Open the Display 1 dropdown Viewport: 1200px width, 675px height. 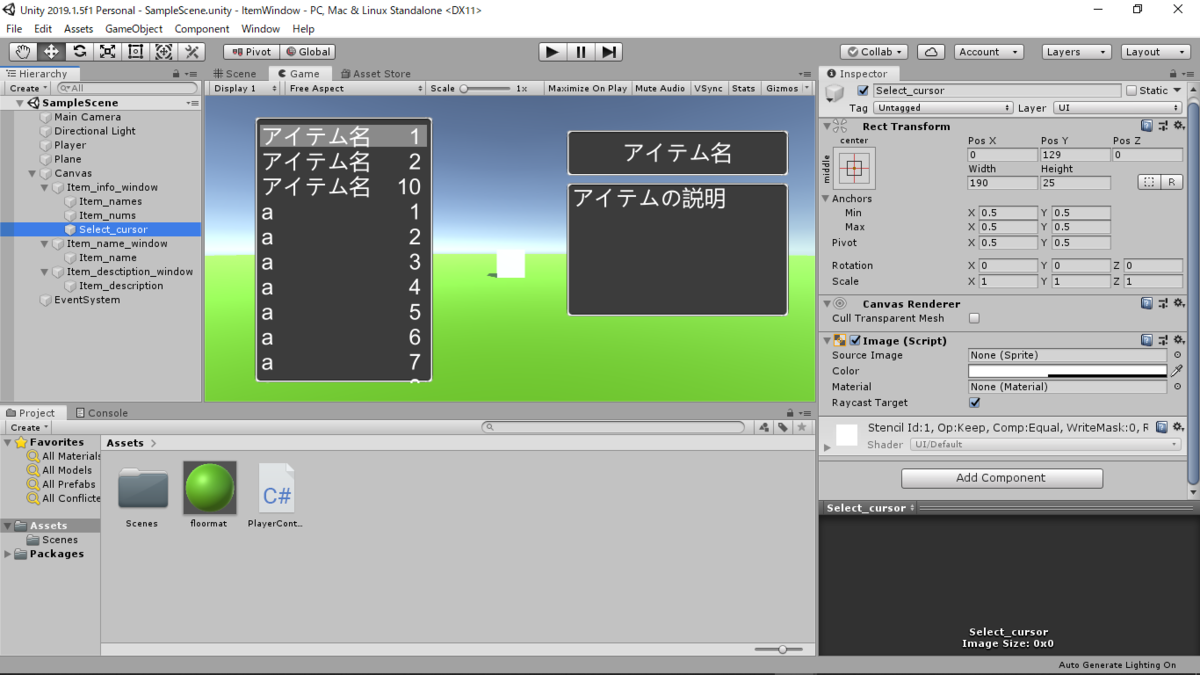[245, 88]
